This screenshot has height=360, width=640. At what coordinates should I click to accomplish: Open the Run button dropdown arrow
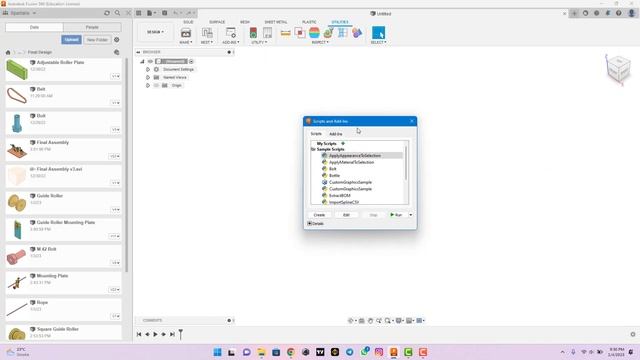coord(411,215)
